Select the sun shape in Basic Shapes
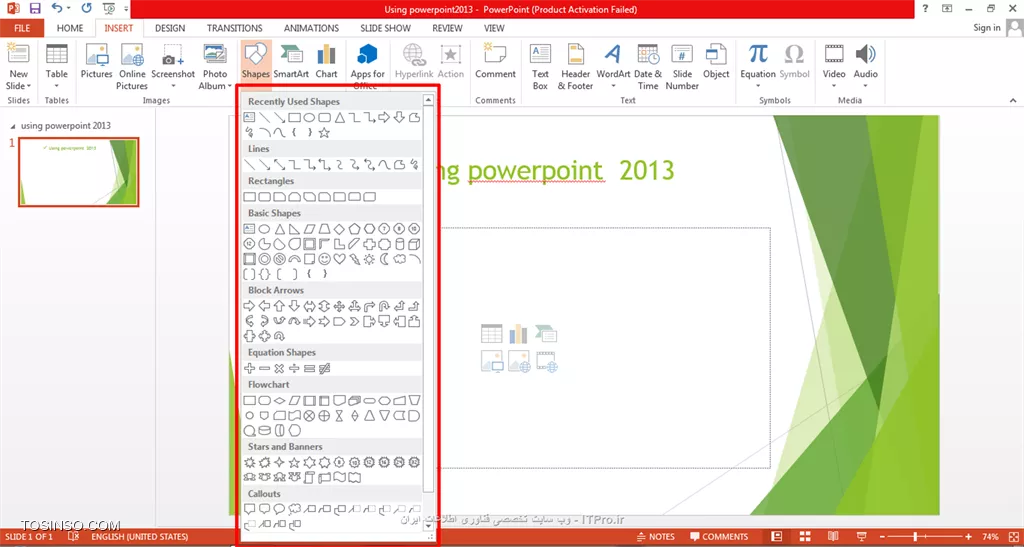 (369, 259)
